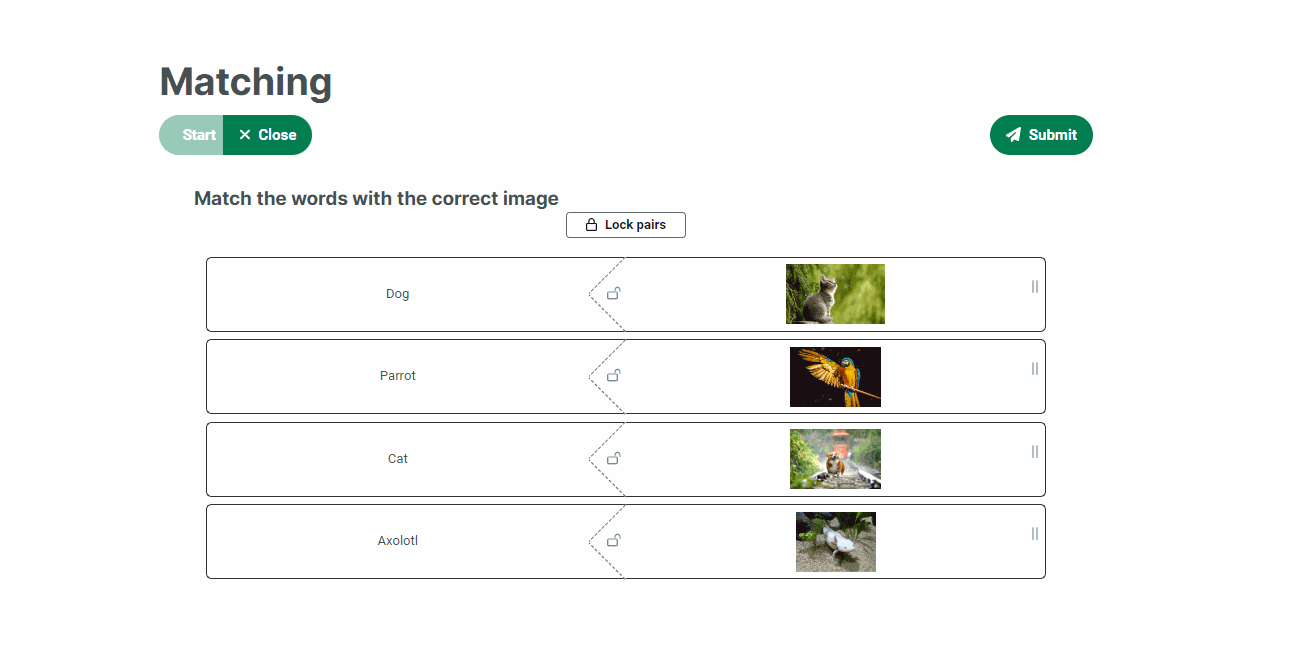1296x658 pixels.
Task: Select the white axolotl thumbnail
Action: point(835,542)
